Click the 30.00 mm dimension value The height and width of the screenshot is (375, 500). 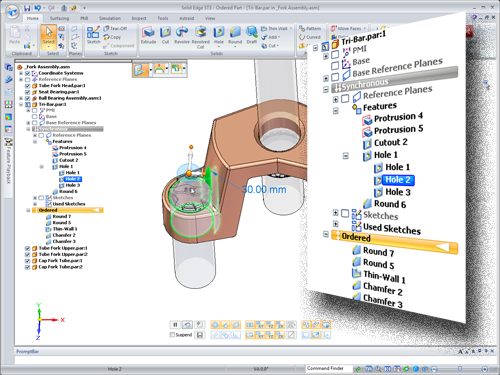(264, 190)
